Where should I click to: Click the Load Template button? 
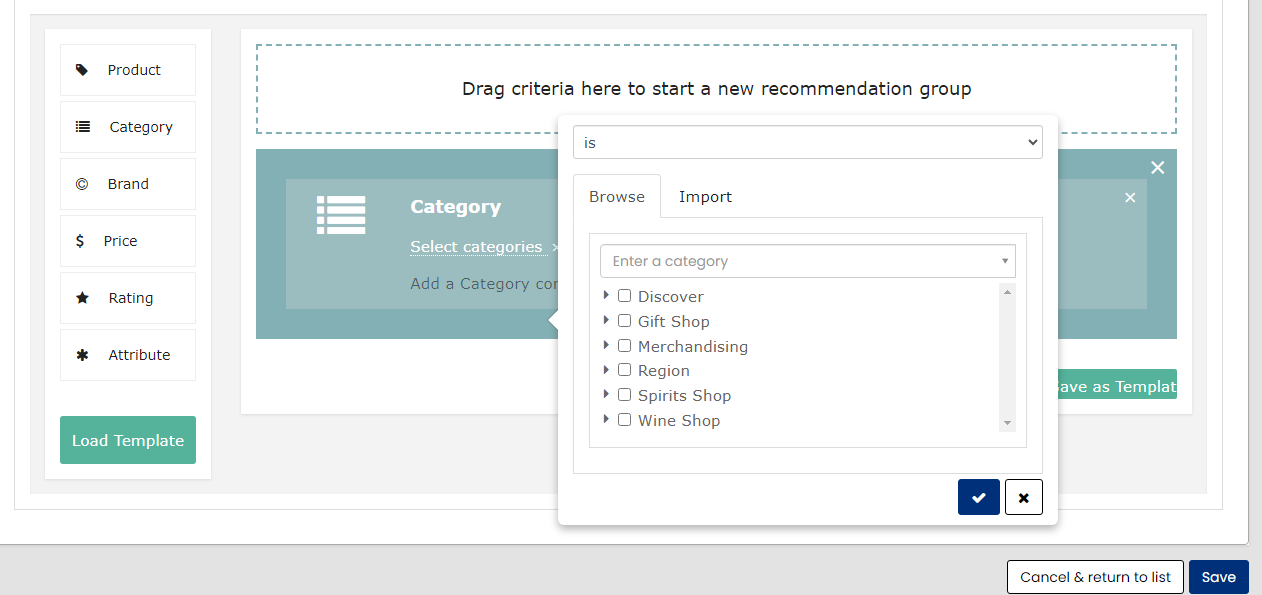click(x=128, y=440)
